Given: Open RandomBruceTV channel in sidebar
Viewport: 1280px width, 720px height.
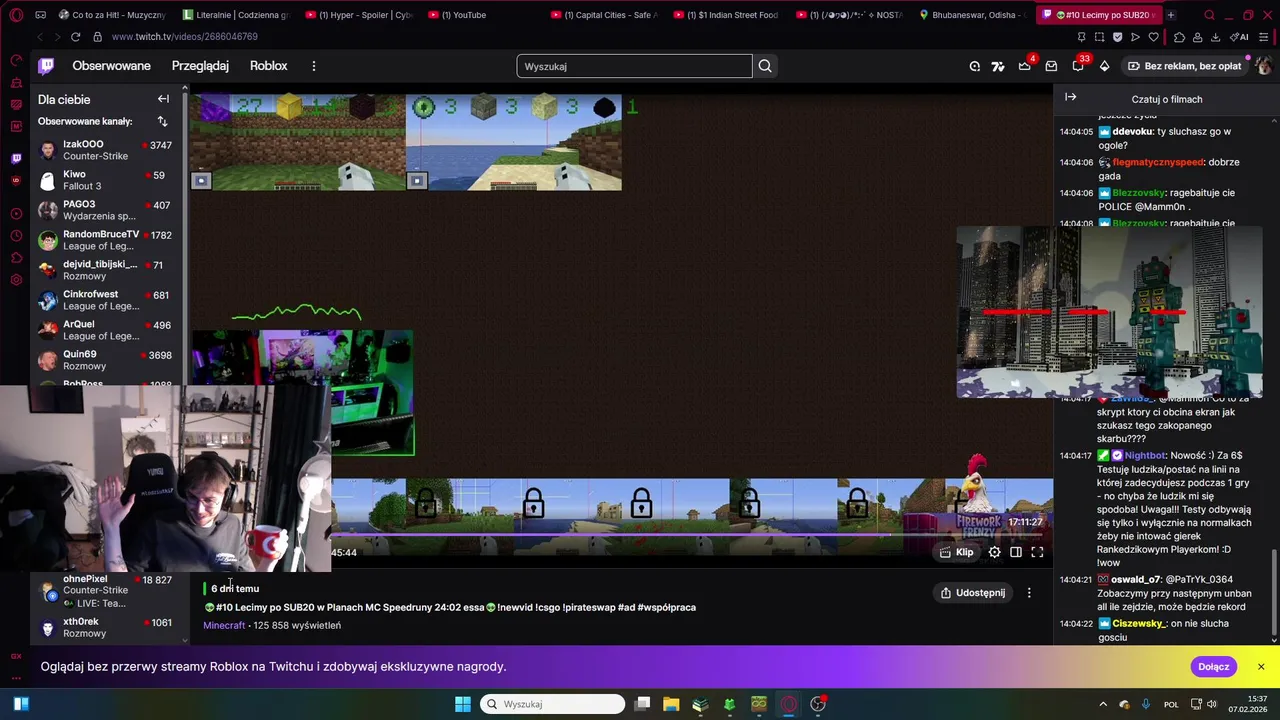Looking at the screenshot, I should click(105, 240).
